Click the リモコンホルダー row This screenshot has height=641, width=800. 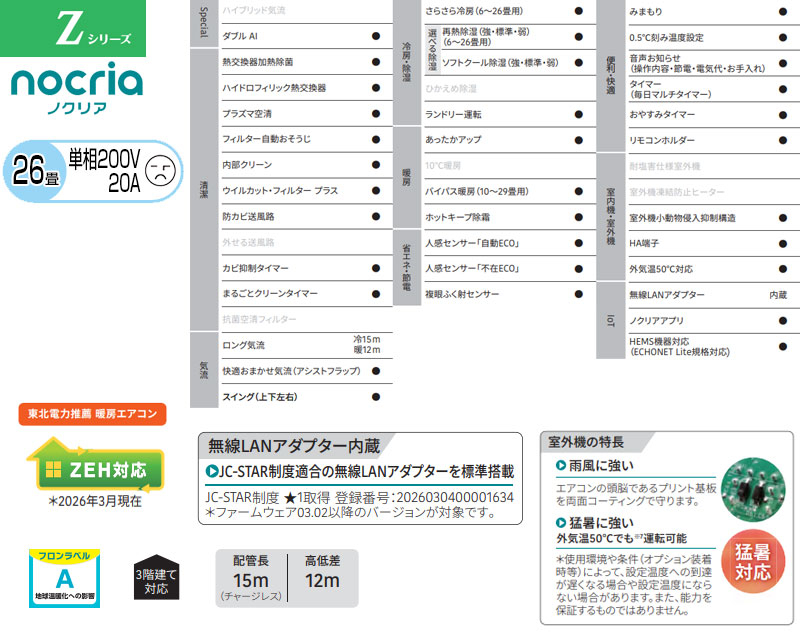pyautogui.click(x=713, y=140)
